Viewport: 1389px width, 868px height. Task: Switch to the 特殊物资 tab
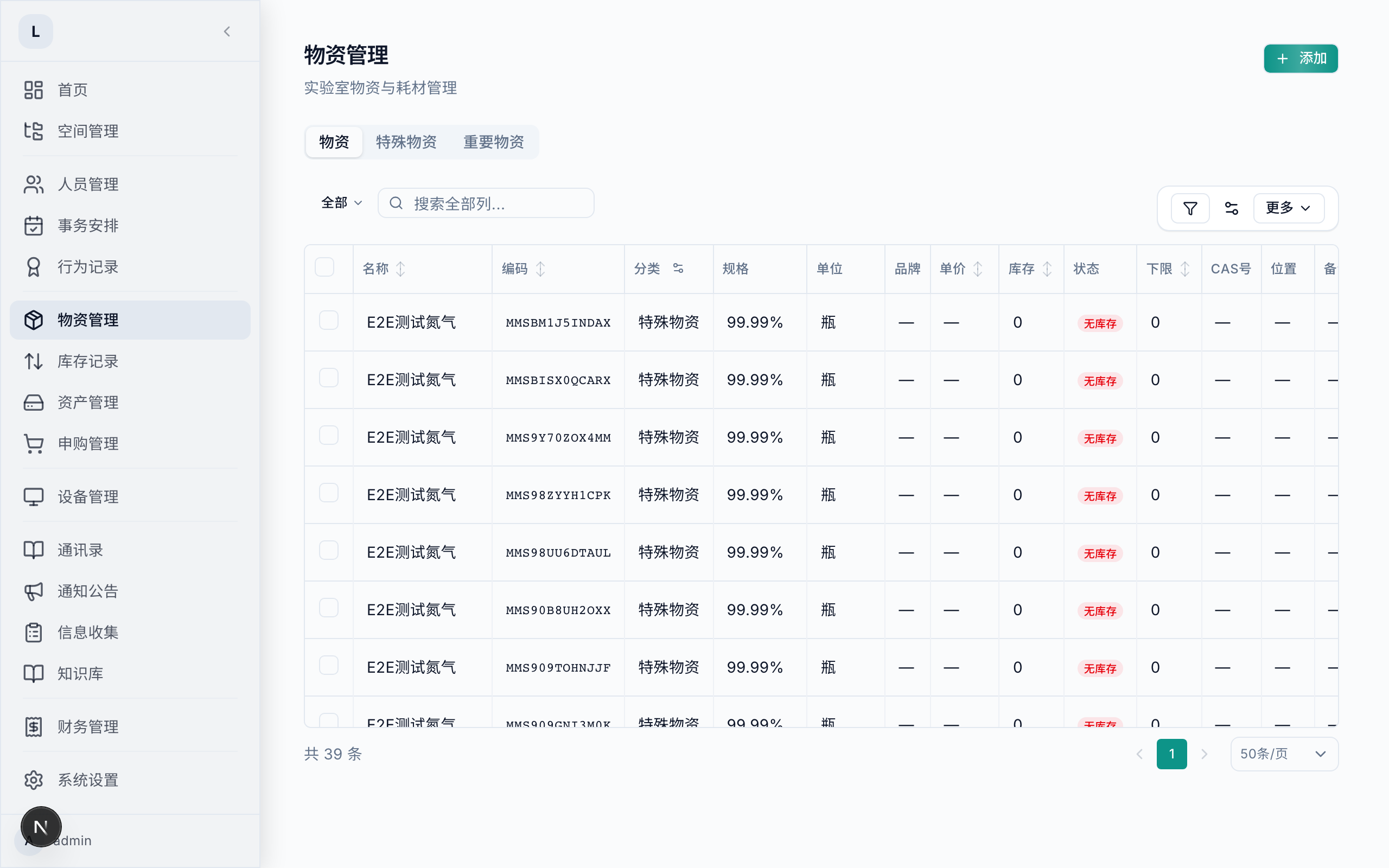406,142
